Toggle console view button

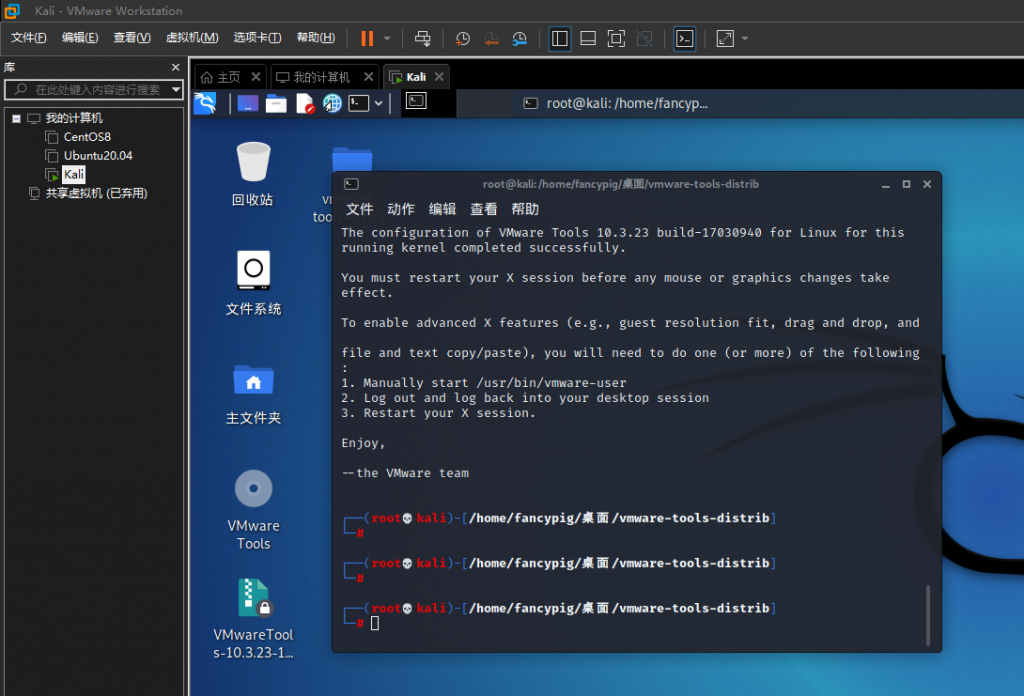tap(684, 39)
